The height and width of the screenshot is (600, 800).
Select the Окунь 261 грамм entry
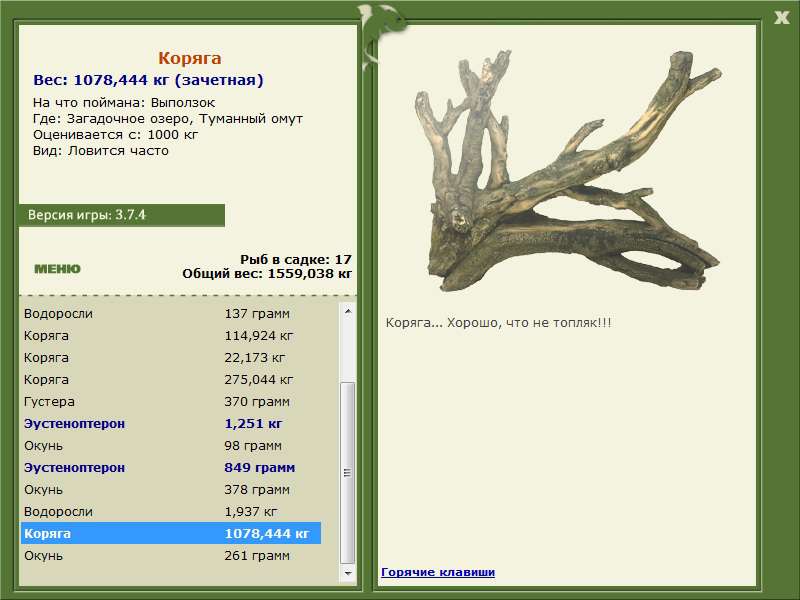tap(171, 555)
